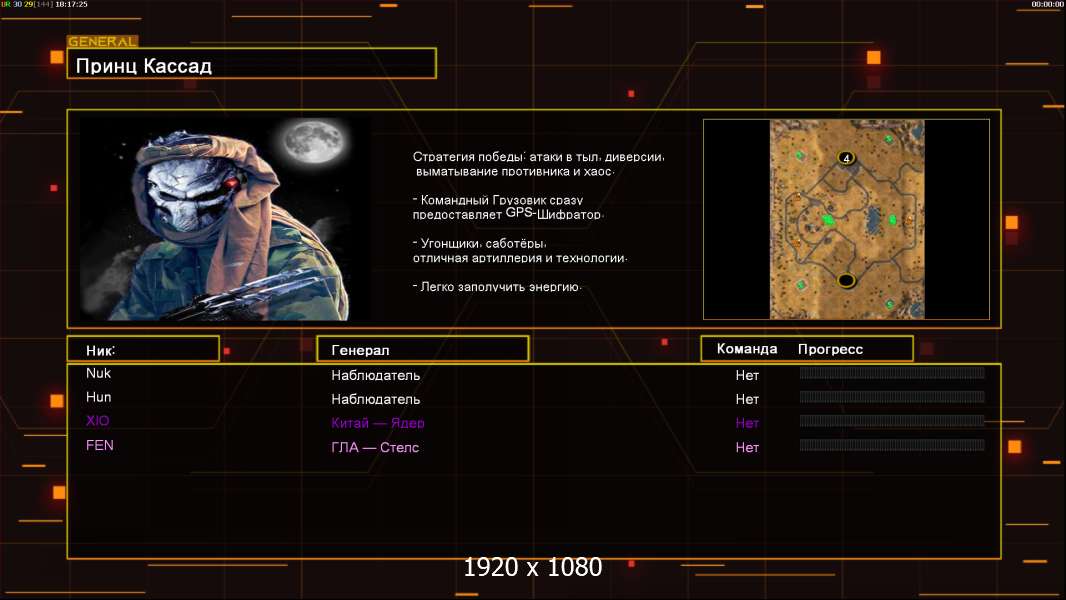
Task: Click the Ник: column header
Action: click(143, 350)
